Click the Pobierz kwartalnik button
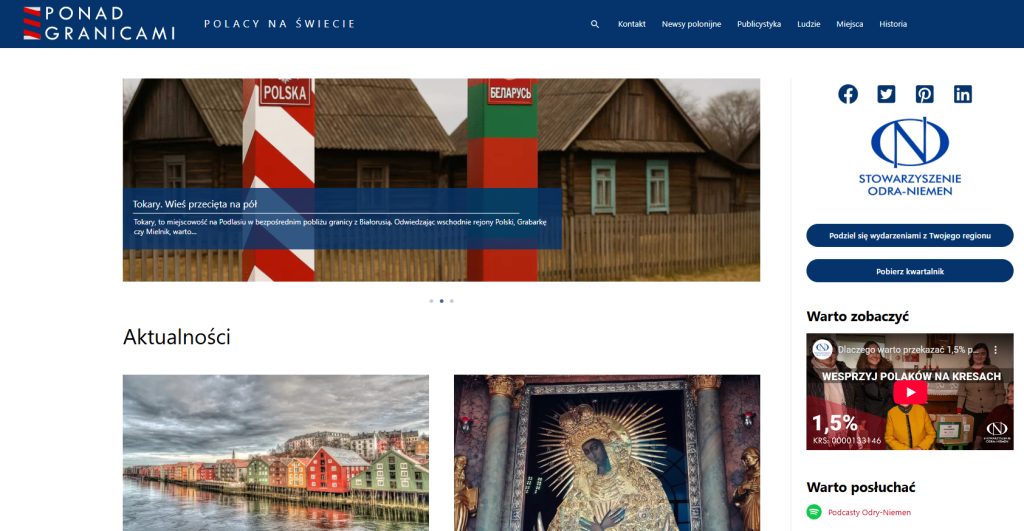Screen dimensions: 1024x531 coord(910,271)
